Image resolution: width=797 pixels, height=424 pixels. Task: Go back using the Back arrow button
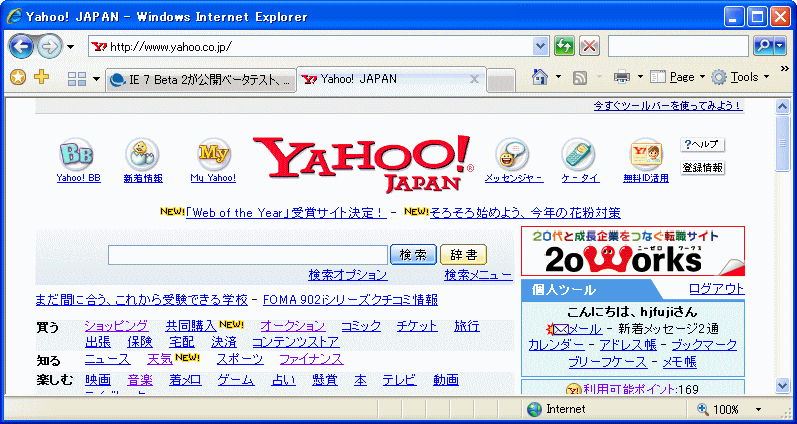point(21,47)
